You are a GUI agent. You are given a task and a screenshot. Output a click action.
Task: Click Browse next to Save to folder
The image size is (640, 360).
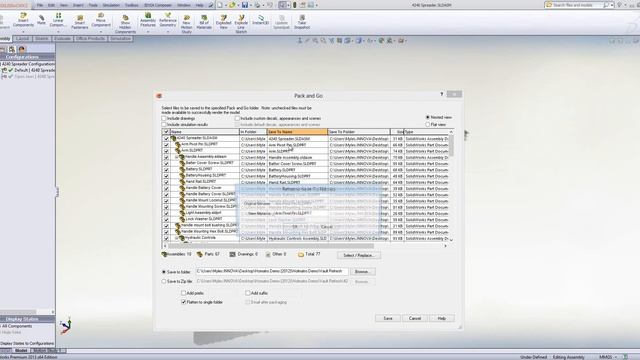362,272
